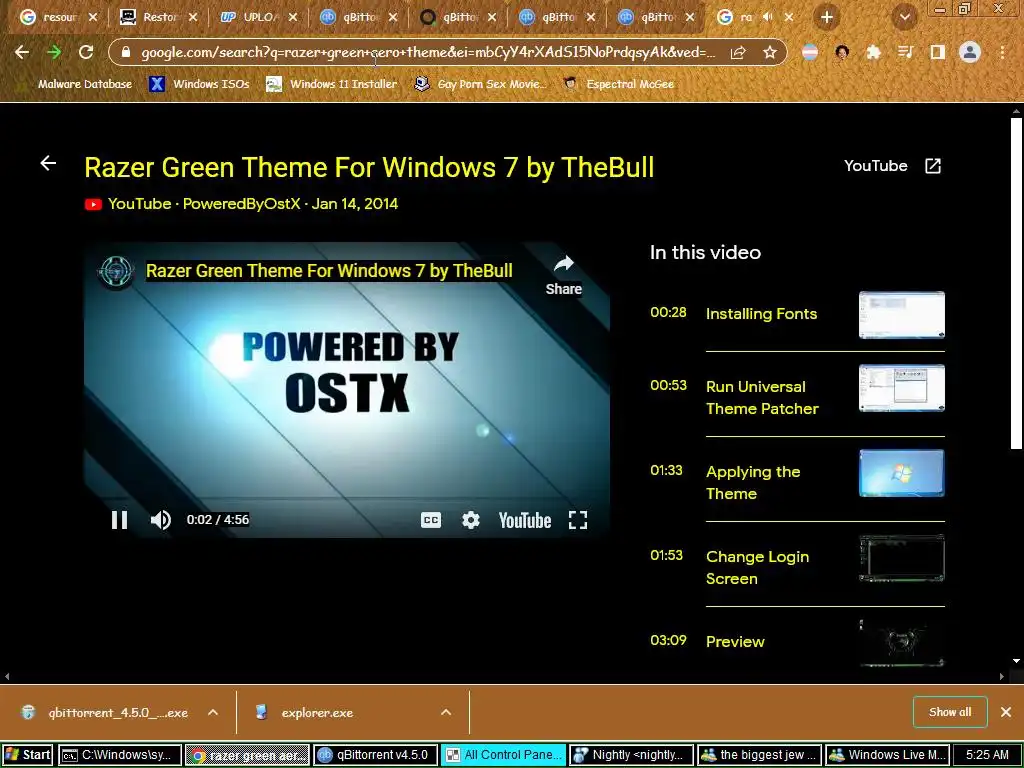Screen dimensions: 1024x768
Task: Click the Share arrow in the video
Action: tap(564, 275)
